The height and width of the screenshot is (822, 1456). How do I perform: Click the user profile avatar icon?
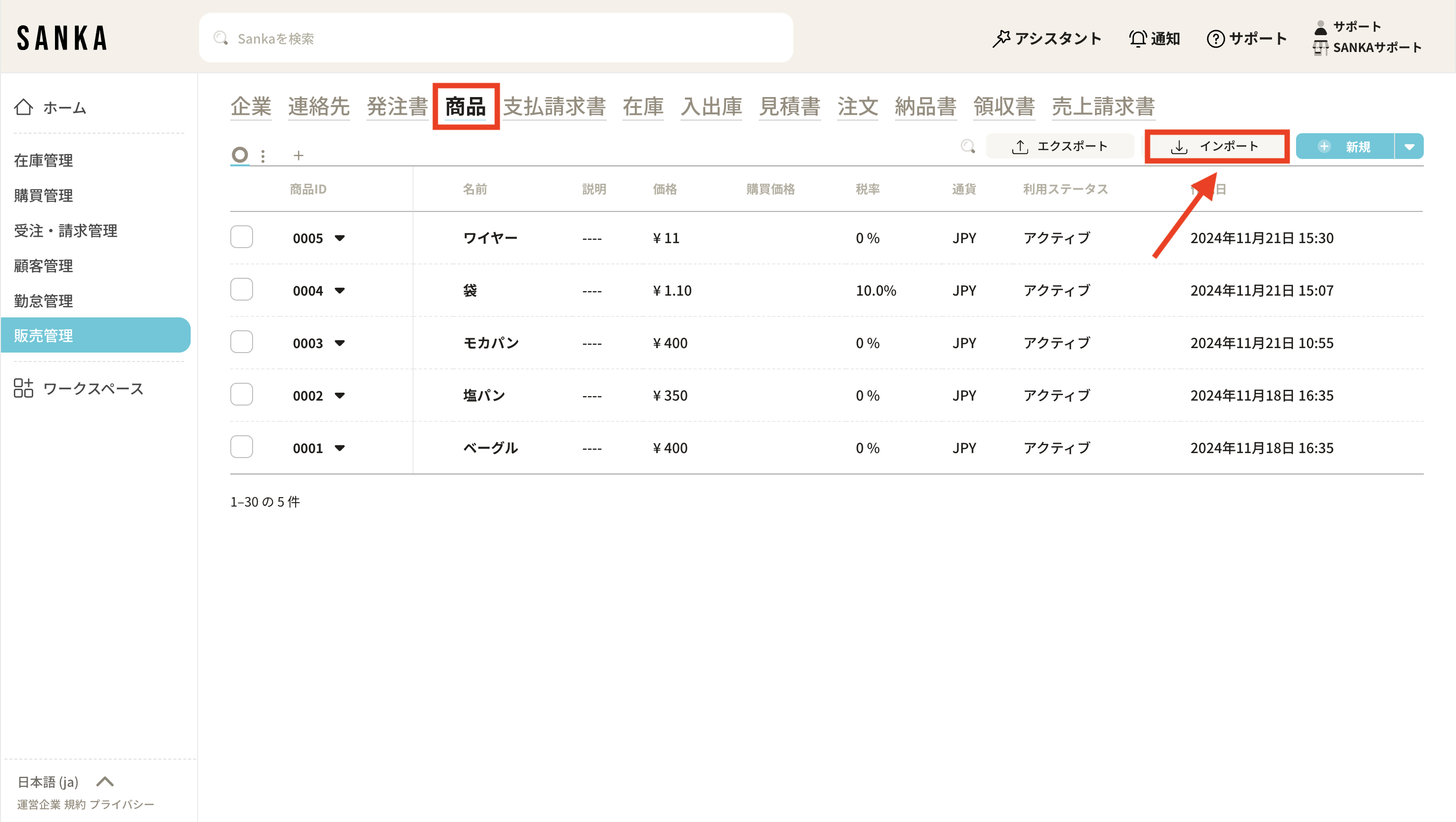click(x=1320, y=27)
